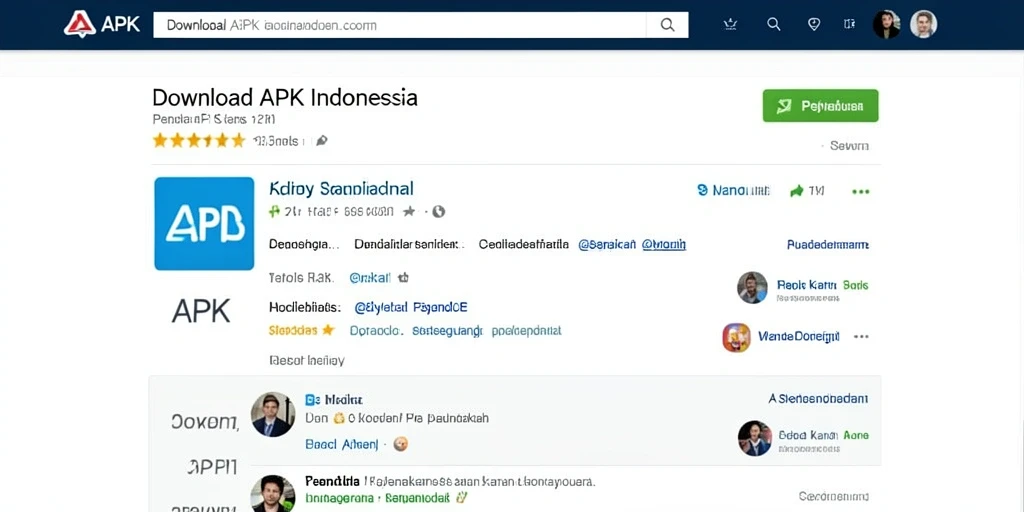Open the Kdroy Scanoliadnal app title
Viewport: 1024px width, 512px height.
tap(341, 189)
